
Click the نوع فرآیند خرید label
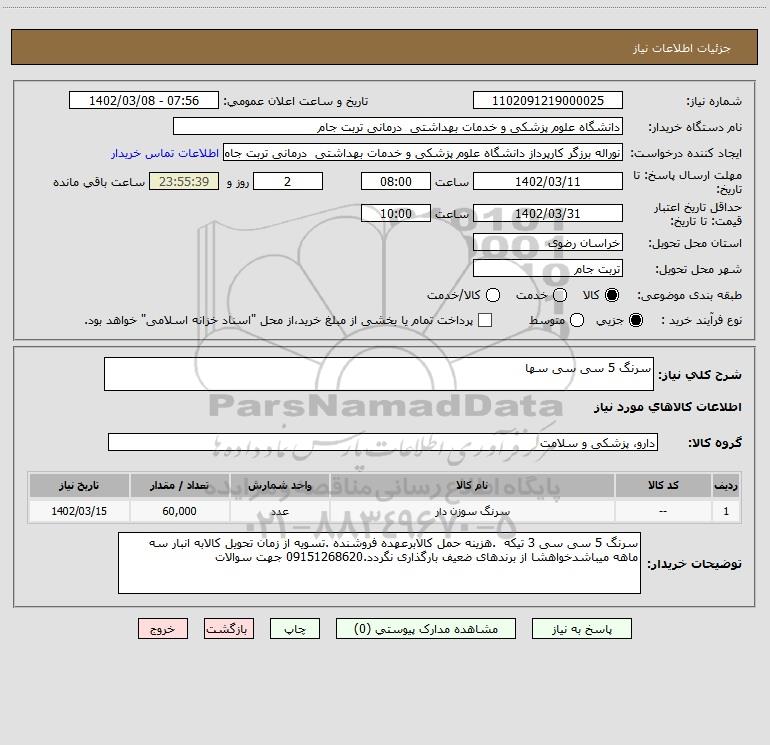[x=701, y=320]
